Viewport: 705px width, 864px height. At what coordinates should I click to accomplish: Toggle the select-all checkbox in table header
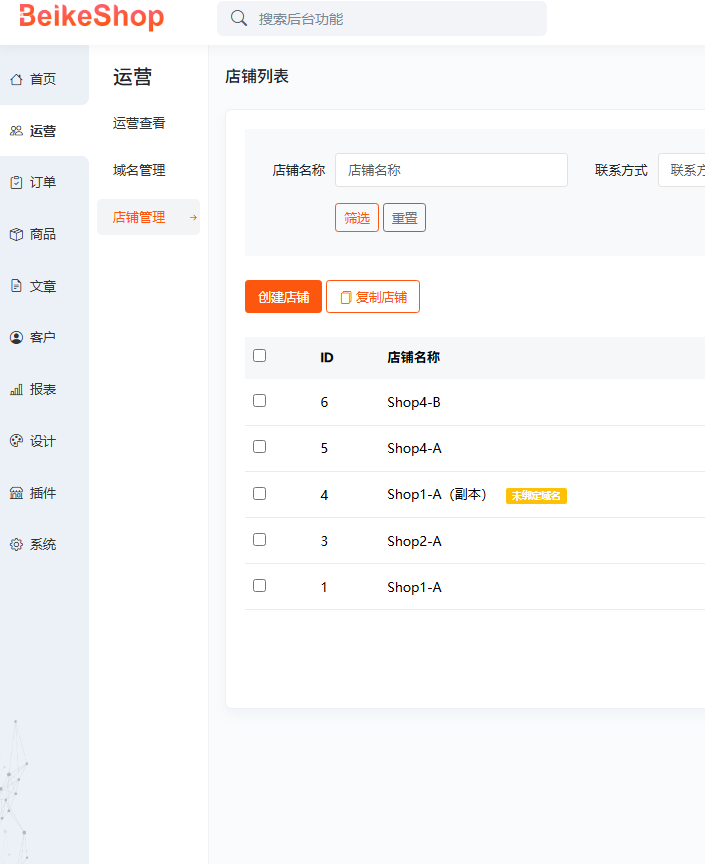tap(260, 355)
